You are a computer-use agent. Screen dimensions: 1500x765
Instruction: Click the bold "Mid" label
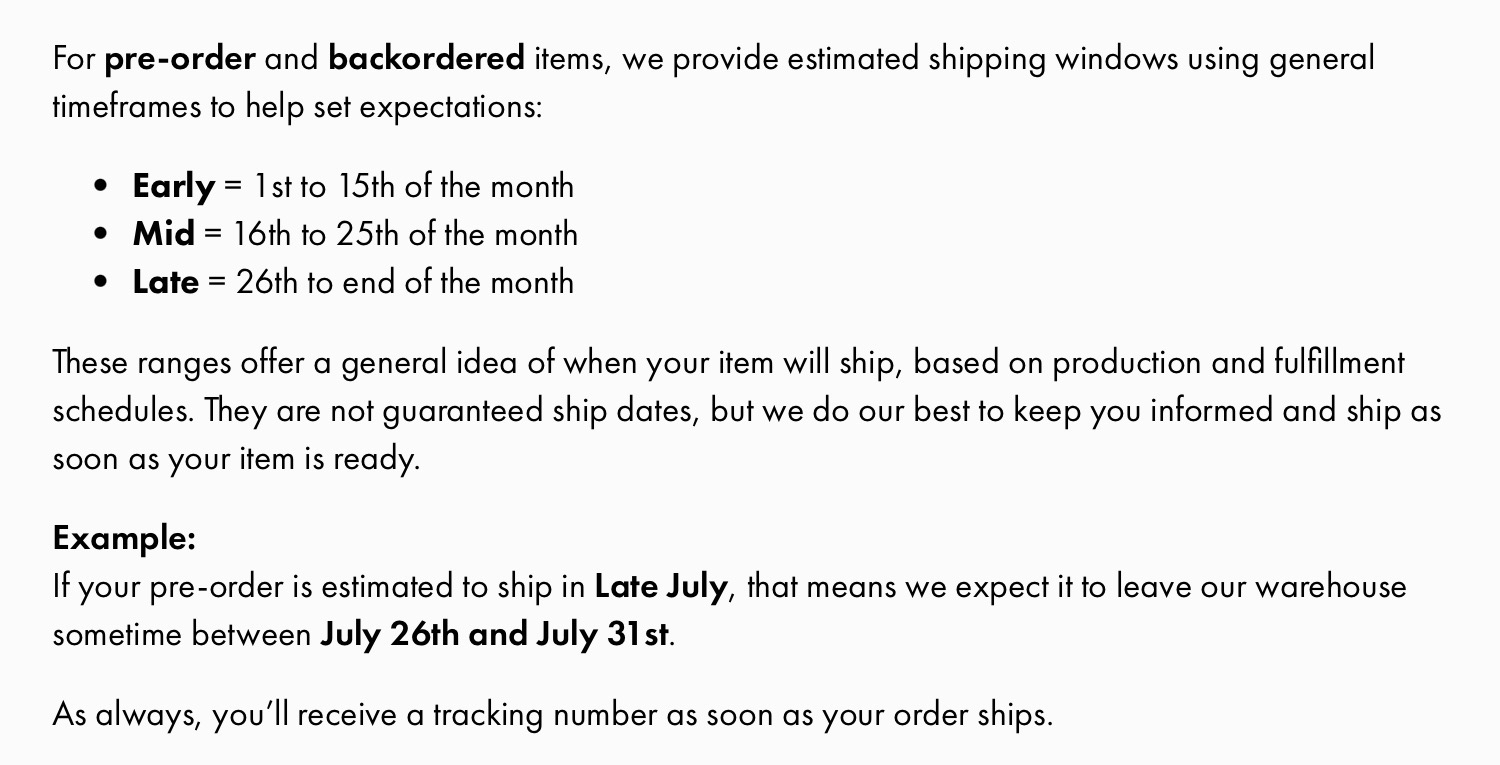[163, 234]
